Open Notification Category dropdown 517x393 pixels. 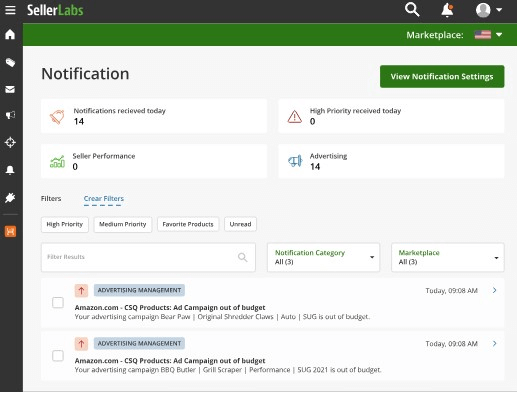click(323, 257)
